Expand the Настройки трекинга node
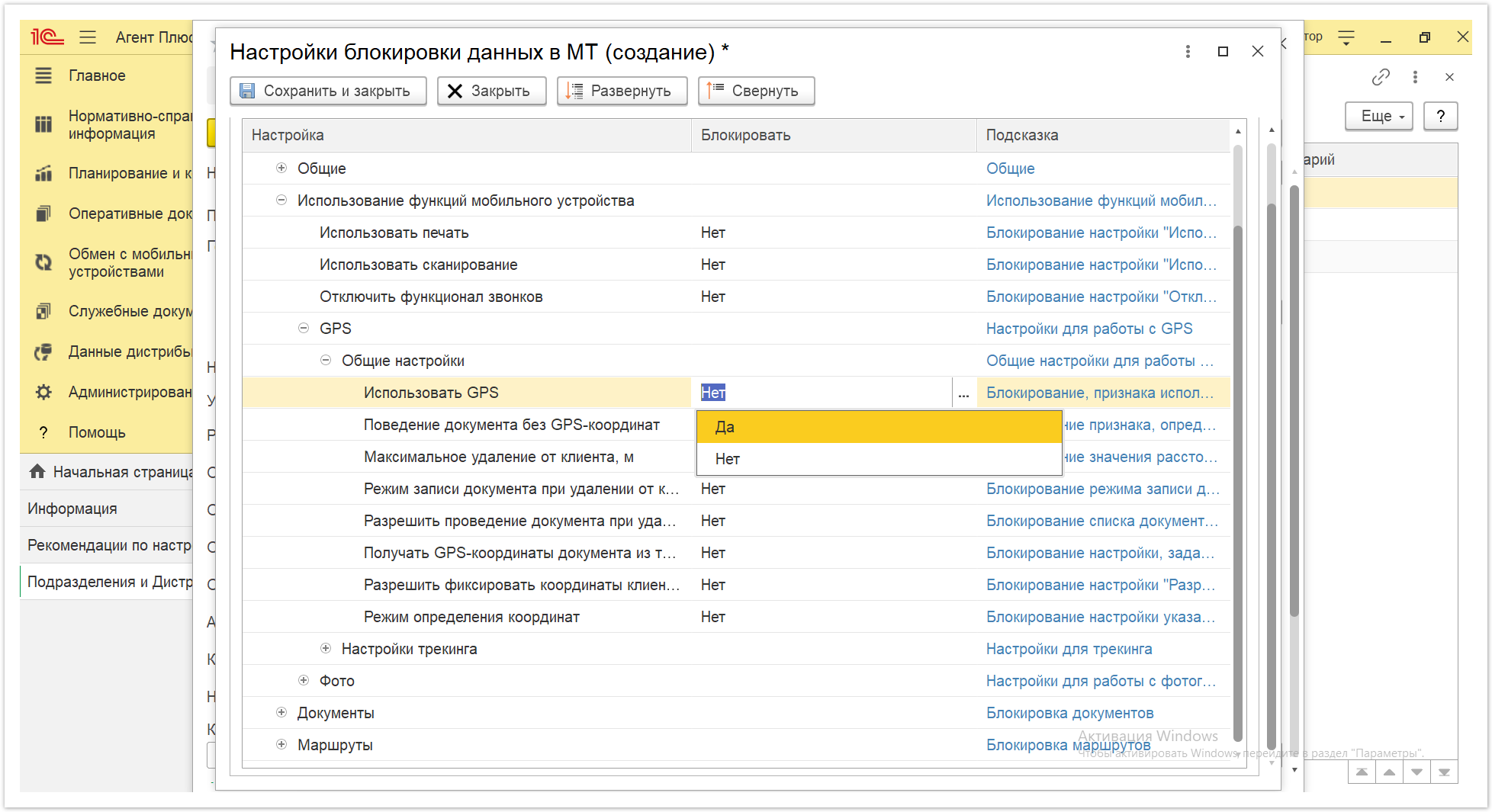This screenshot has width=1492, height=812. [x=326, y=648]
